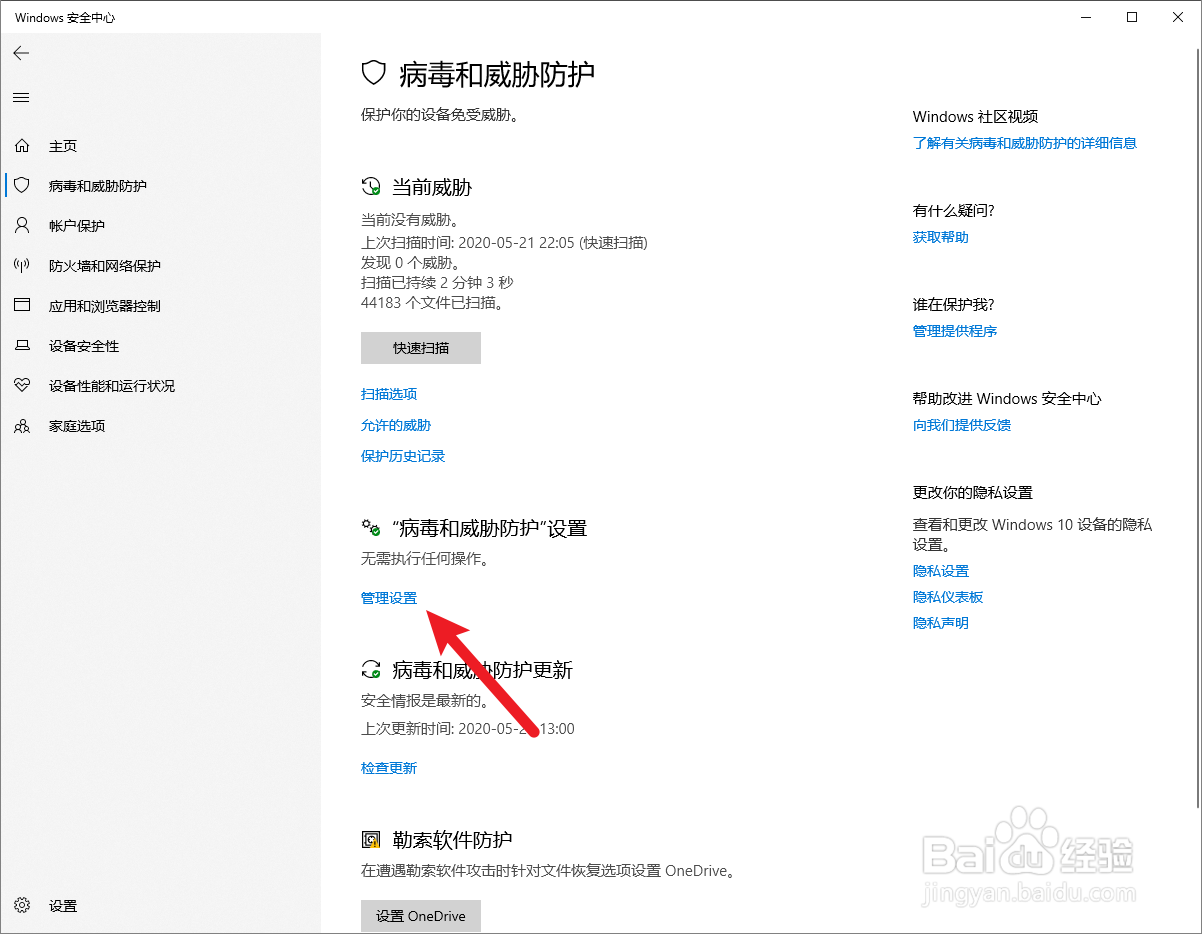Click the shield icon for 病毒和威胁防护
The width and height of the screenshot is (1202, 934).
[22, 186]
